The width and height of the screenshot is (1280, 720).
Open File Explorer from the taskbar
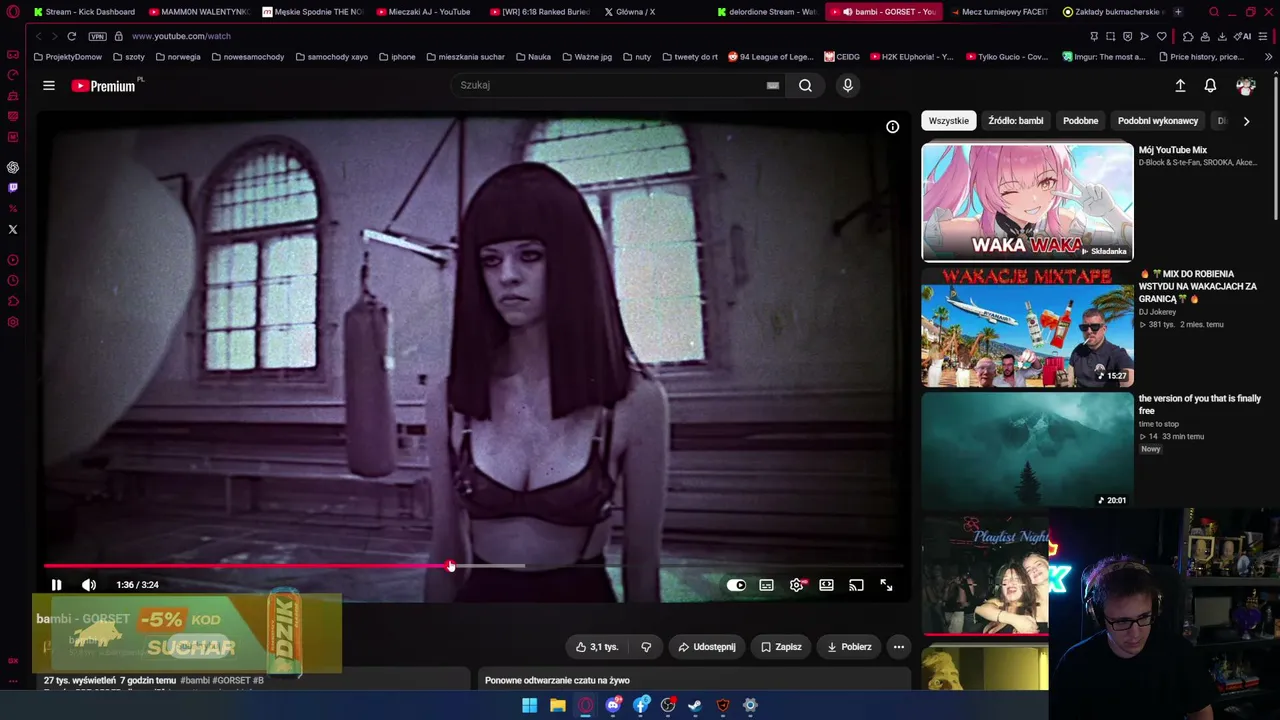pyautogui.click(x=557, y=705)
